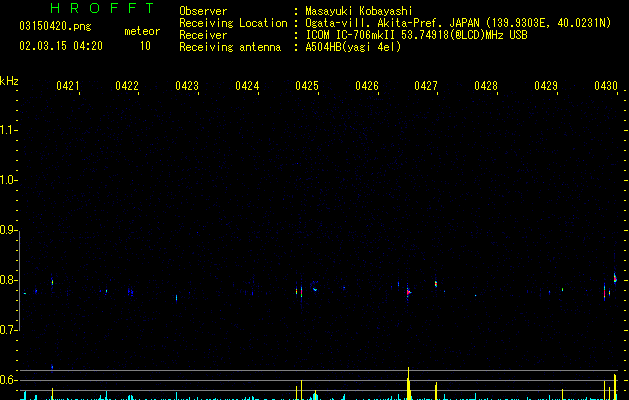Select the name Masayuki Kobayashi
Screen dimensions: 629x400
[359, 11]
